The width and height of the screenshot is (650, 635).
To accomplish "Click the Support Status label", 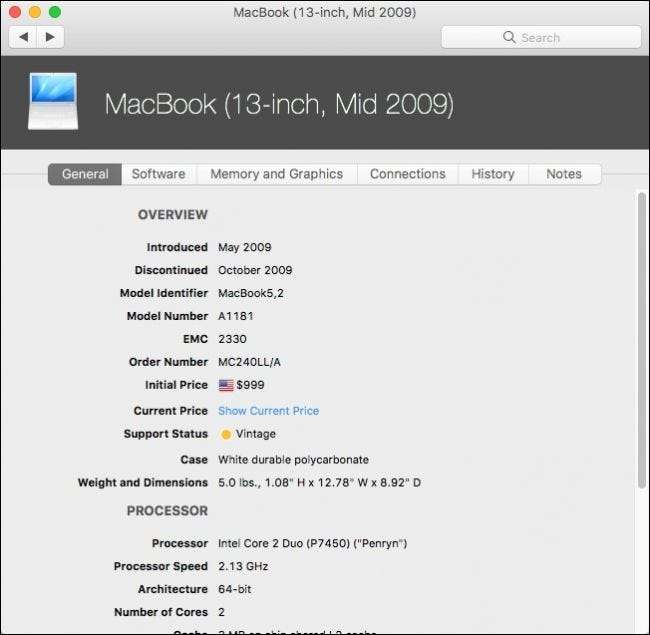I will pyautogui.click(x=166, y=434).
